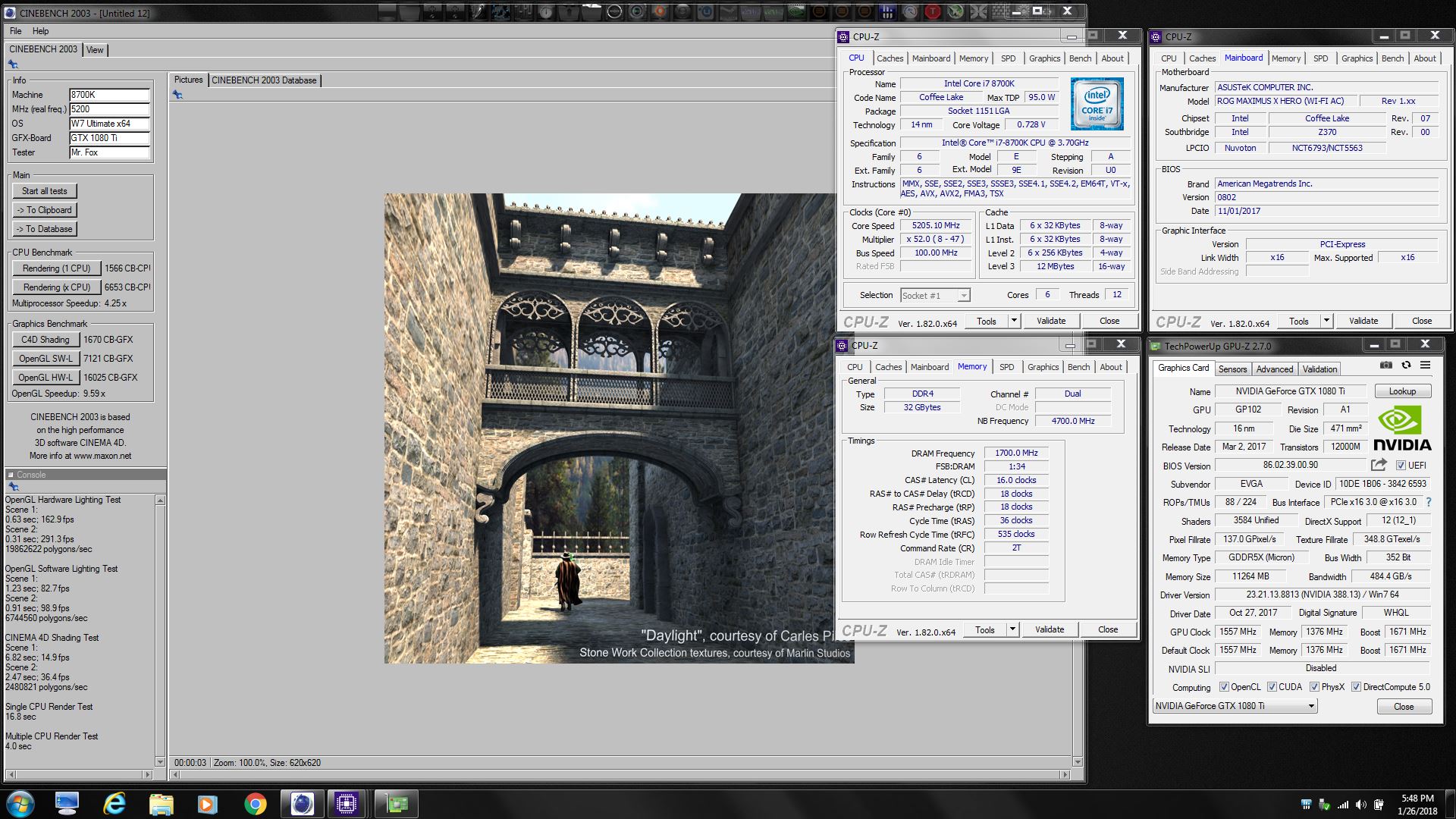Viewport: 1456px width, 819px height.
Task: Open Internet Explorer from the taskbar
Action: pos(115,804)
